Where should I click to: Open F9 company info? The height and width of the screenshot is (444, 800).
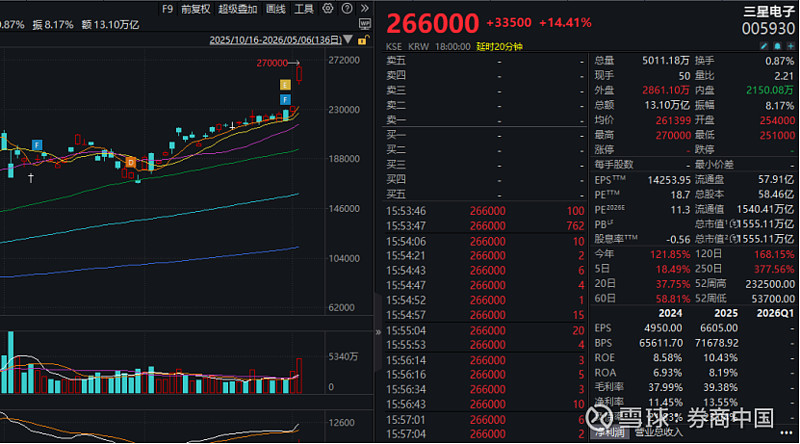click(x=167, y=9)
